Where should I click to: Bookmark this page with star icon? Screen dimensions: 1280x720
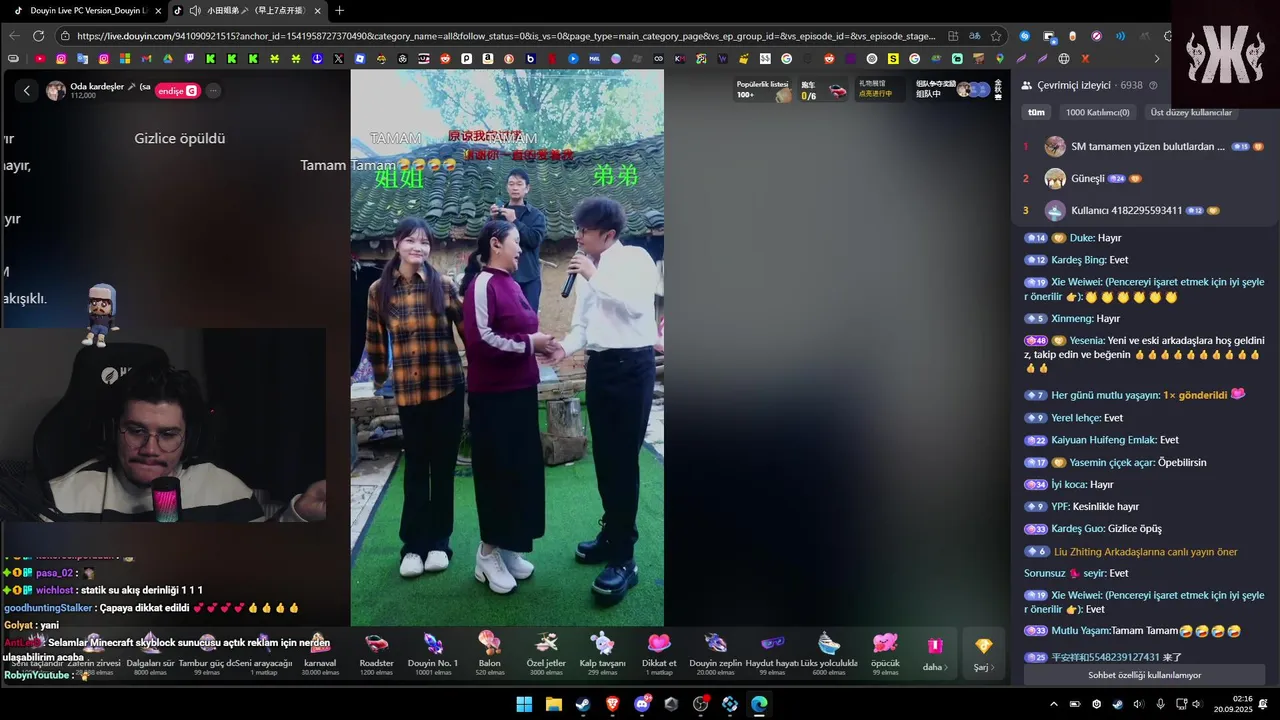996,36
